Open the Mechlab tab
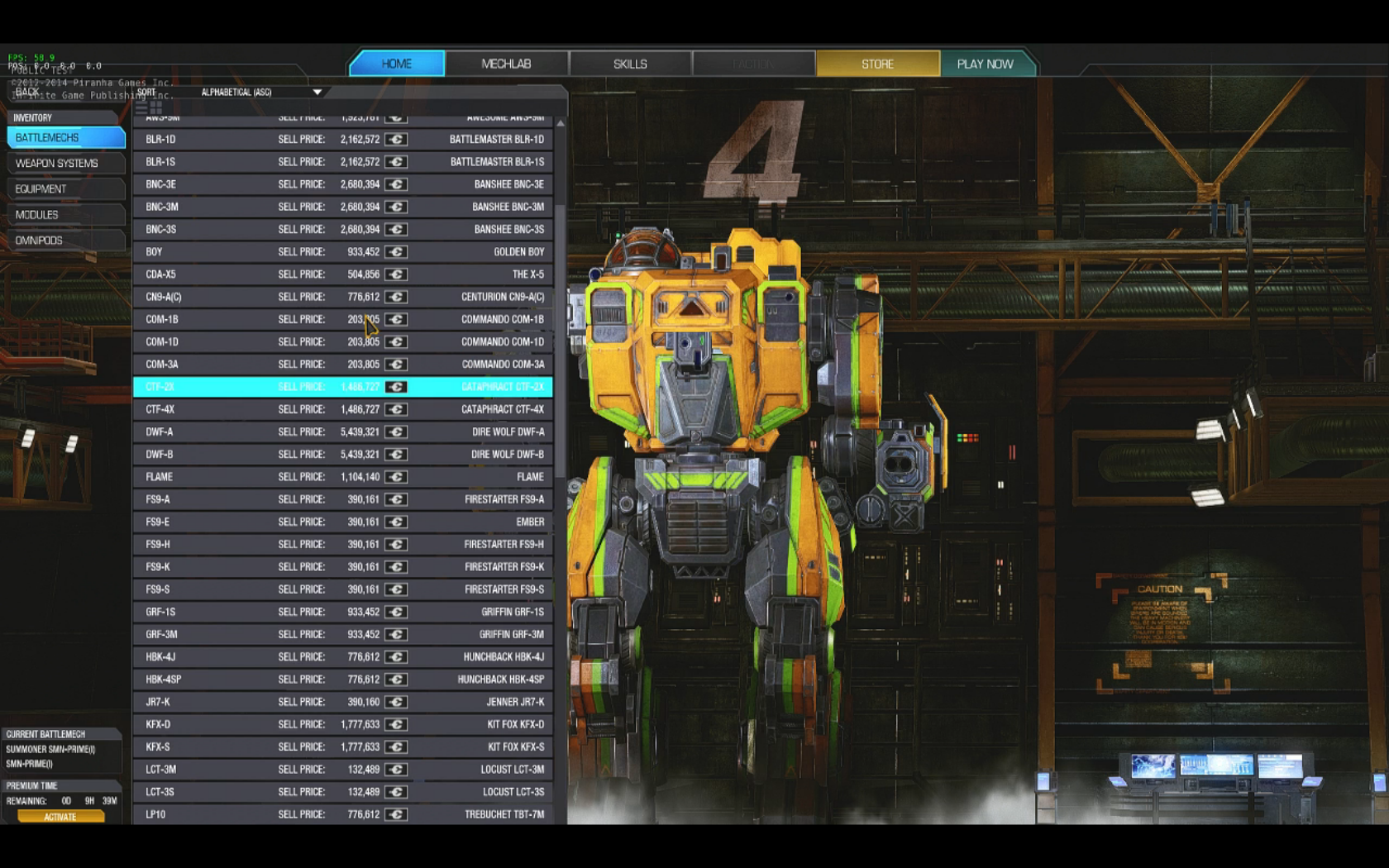This screenshot has height=868, width=1389. click(x=506, y=64)
